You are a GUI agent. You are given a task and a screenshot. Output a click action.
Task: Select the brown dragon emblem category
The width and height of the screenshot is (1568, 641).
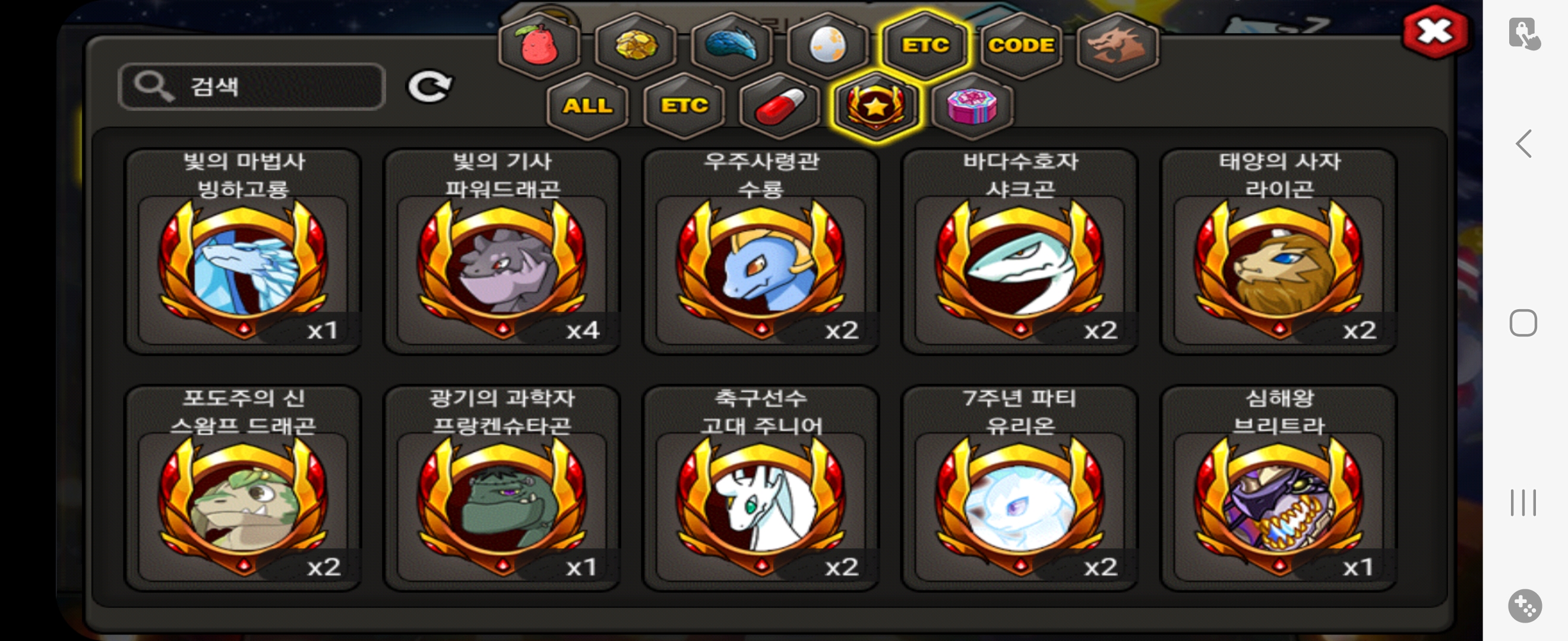[x=1117, y=46]
